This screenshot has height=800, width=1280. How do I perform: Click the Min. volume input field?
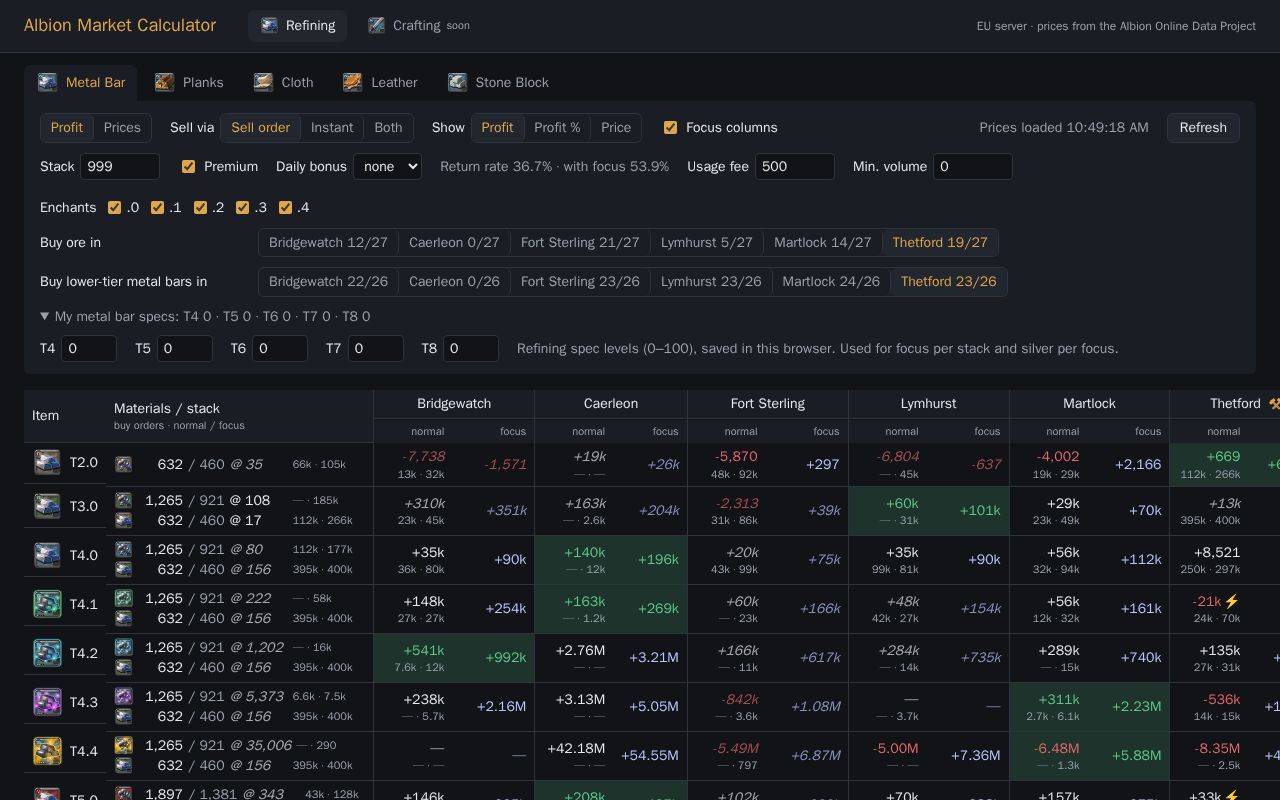pos(973,166)
